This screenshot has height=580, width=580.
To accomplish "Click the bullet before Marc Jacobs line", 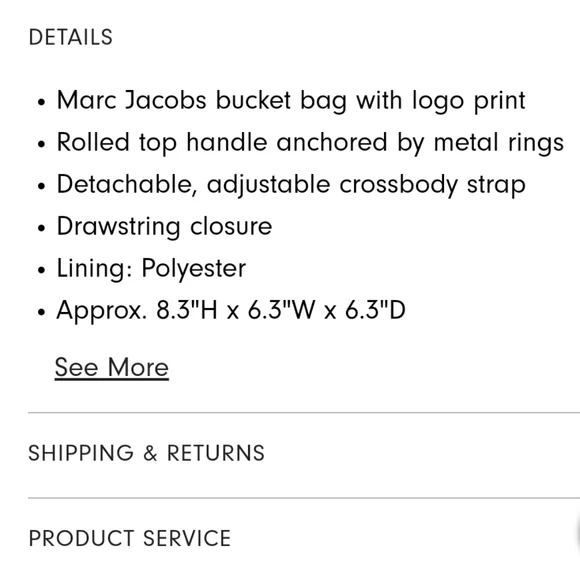I will pos(41,102).
